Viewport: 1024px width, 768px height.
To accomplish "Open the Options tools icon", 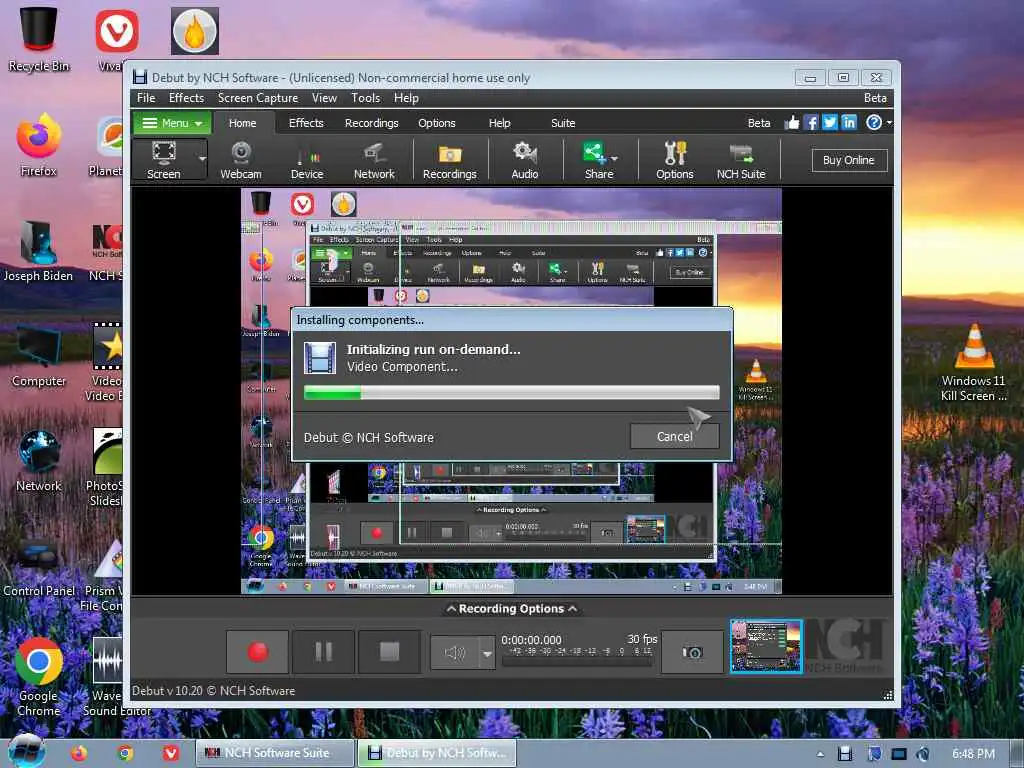I will pos(675,159).
